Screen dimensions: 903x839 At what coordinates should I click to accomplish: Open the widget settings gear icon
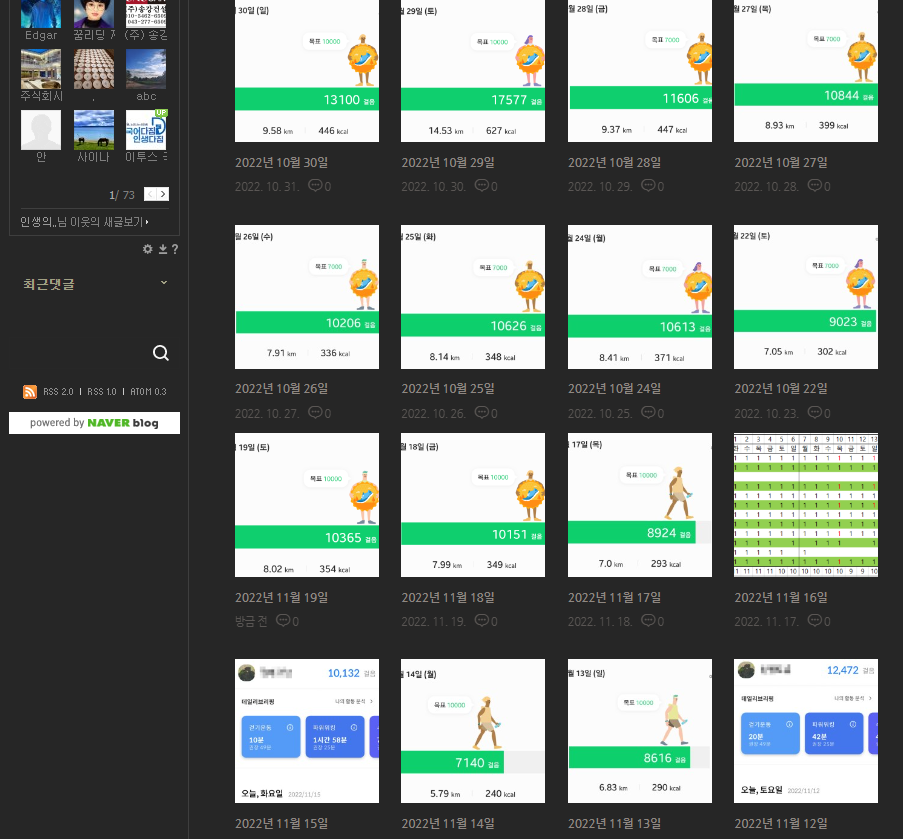click(148, 249)
